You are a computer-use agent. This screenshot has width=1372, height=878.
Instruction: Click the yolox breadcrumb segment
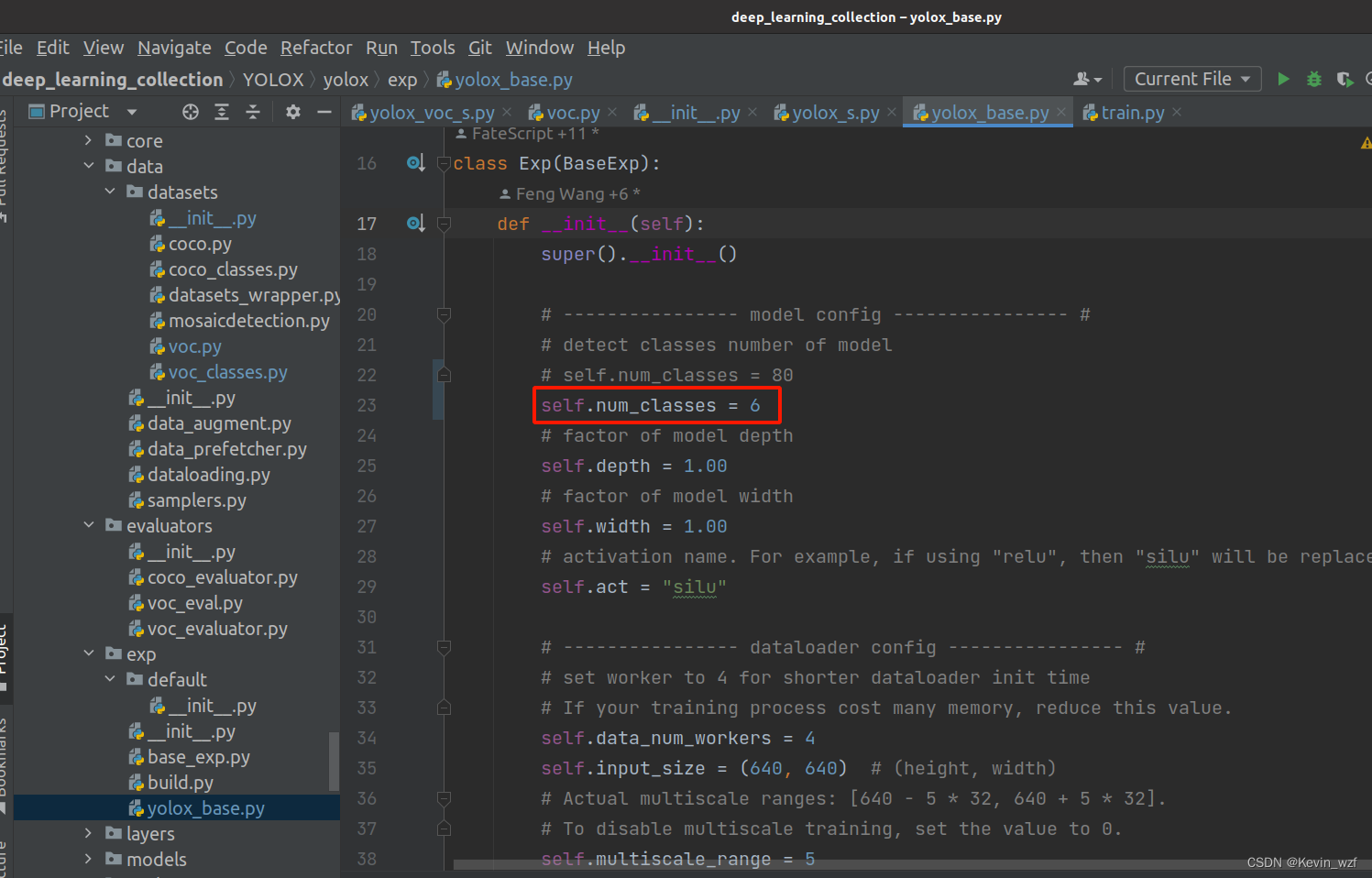346,80
